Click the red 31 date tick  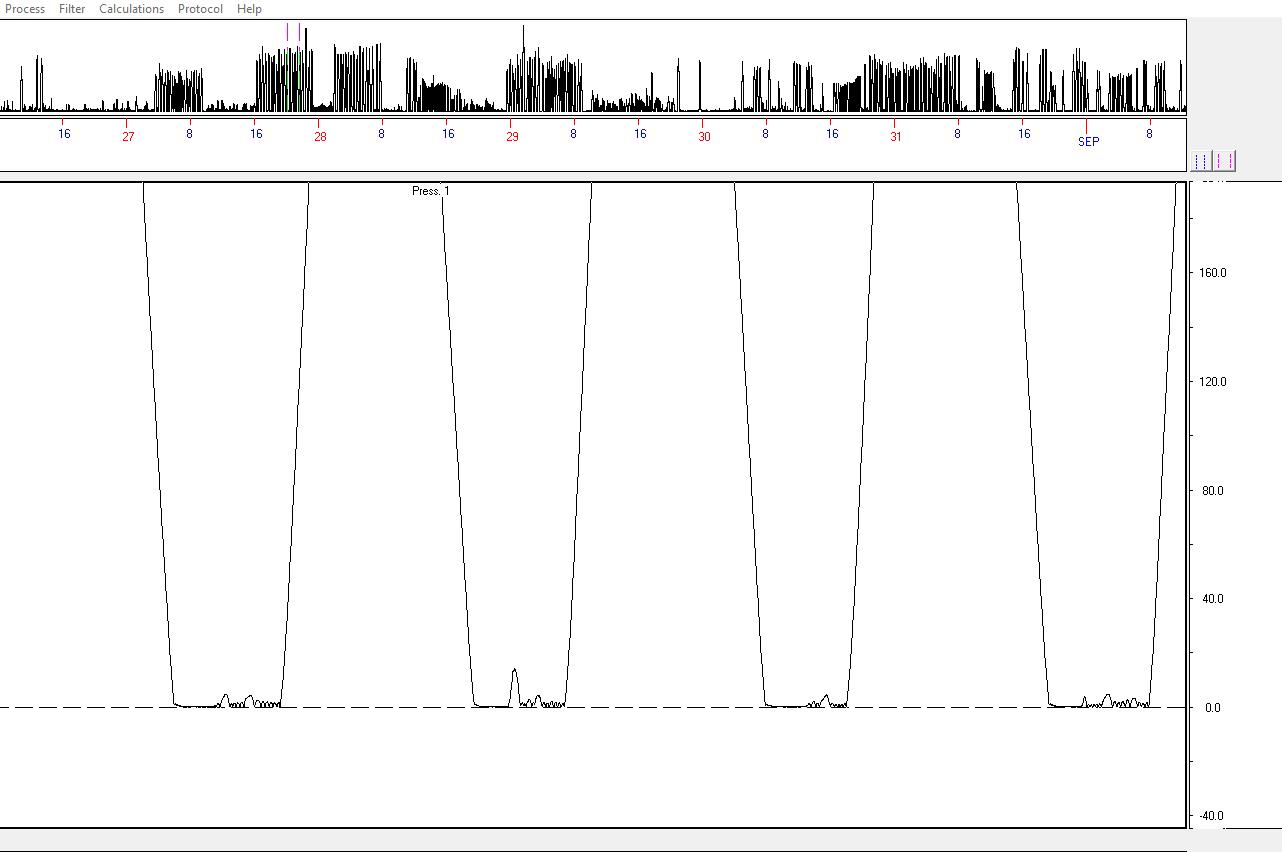pyautogui.click(x=896, y=137)
